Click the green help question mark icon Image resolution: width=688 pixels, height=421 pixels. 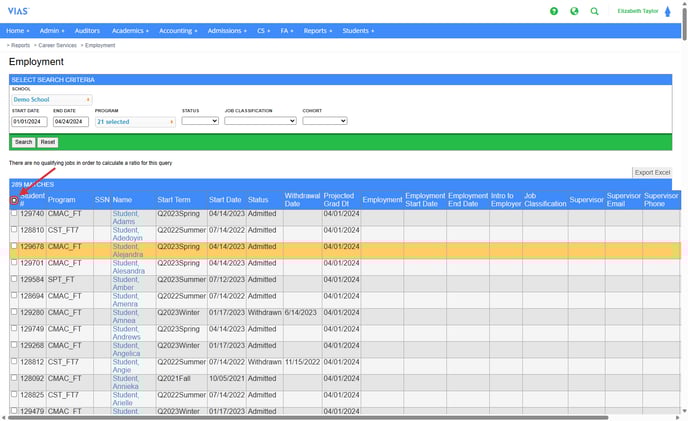point(554,11)
